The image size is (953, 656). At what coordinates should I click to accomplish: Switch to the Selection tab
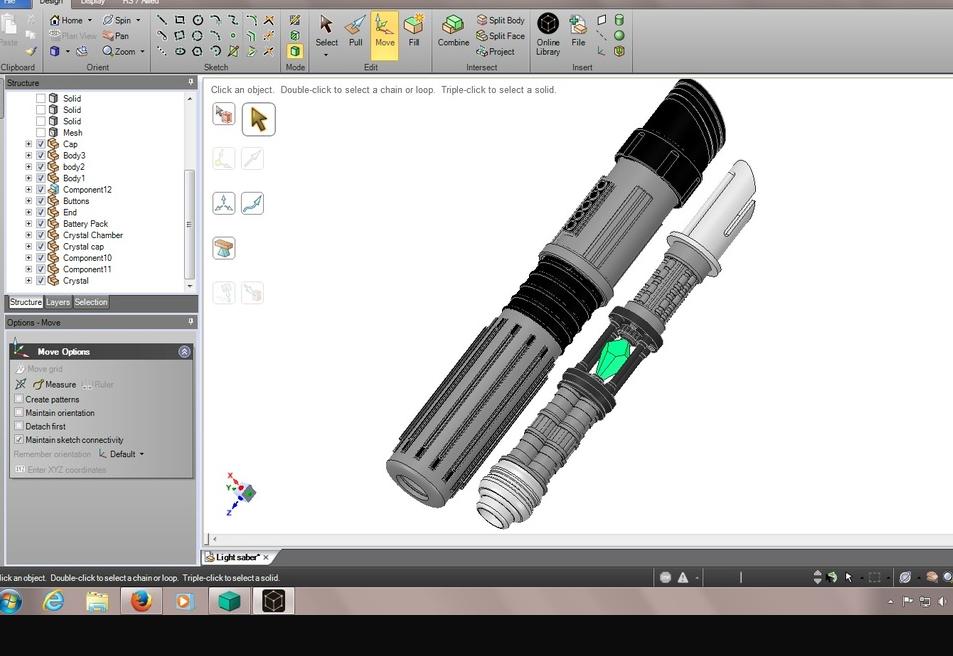click(91, 302)
